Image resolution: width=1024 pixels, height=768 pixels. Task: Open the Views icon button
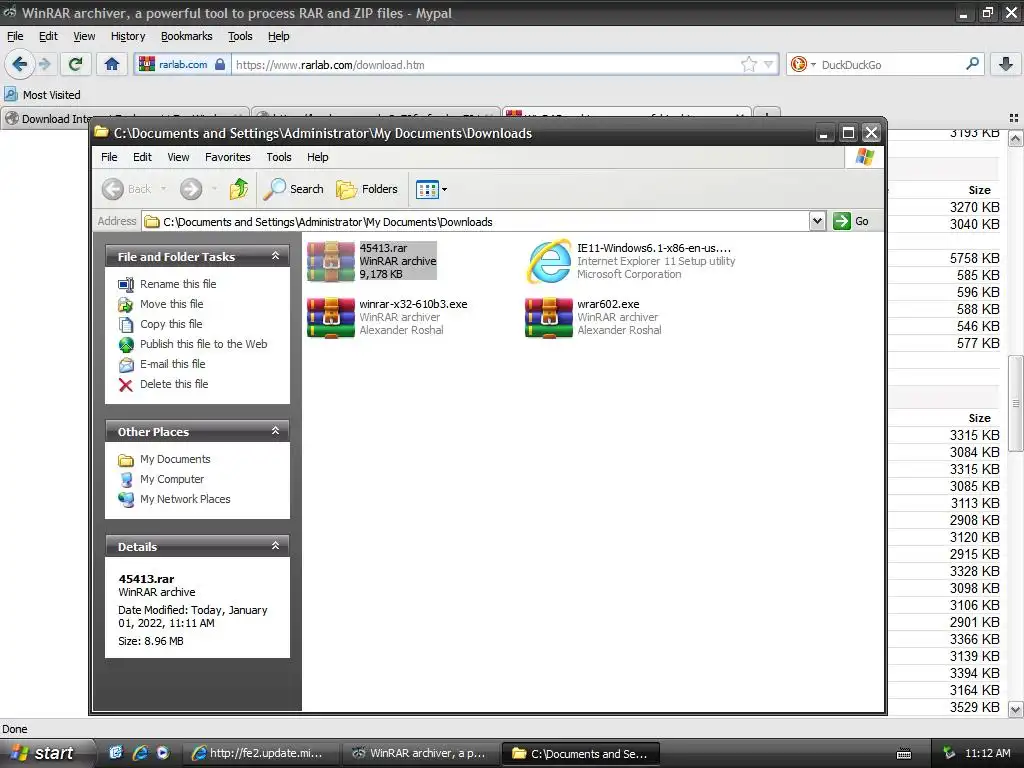click(x=427, y=190)
